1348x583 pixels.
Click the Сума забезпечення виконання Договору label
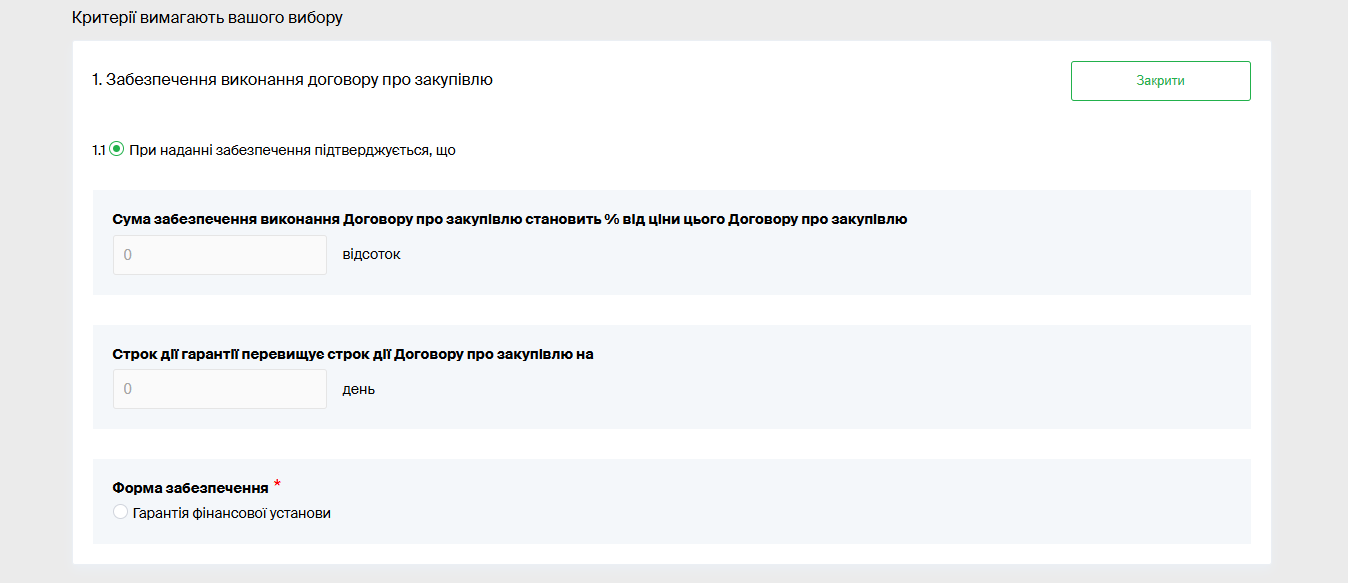(510, 219)
